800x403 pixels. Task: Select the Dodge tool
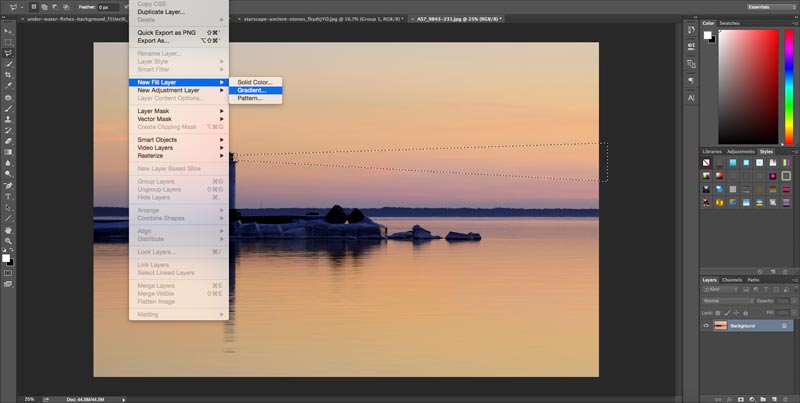click(8, 174)
